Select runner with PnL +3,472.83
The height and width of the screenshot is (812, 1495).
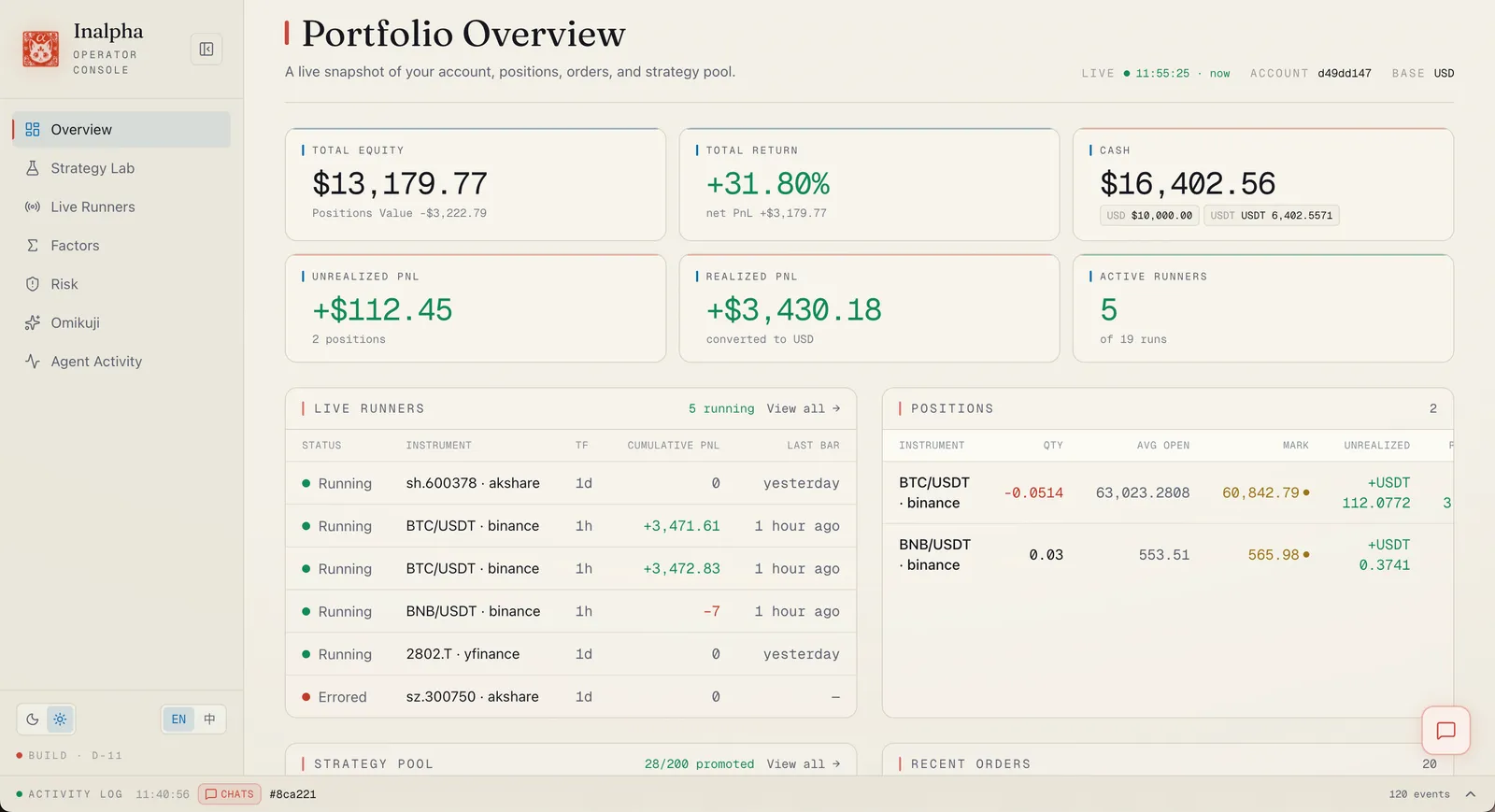(571, 569)
